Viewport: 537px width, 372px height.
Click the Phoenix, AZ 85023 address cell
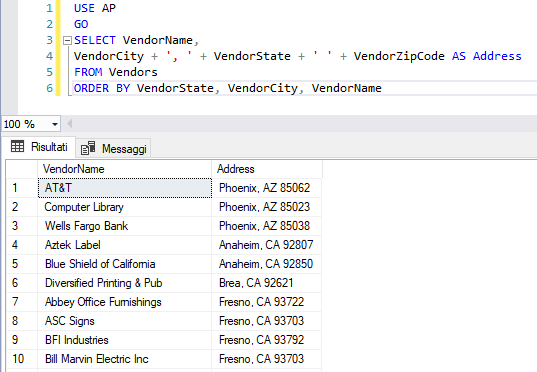(267, 207)
